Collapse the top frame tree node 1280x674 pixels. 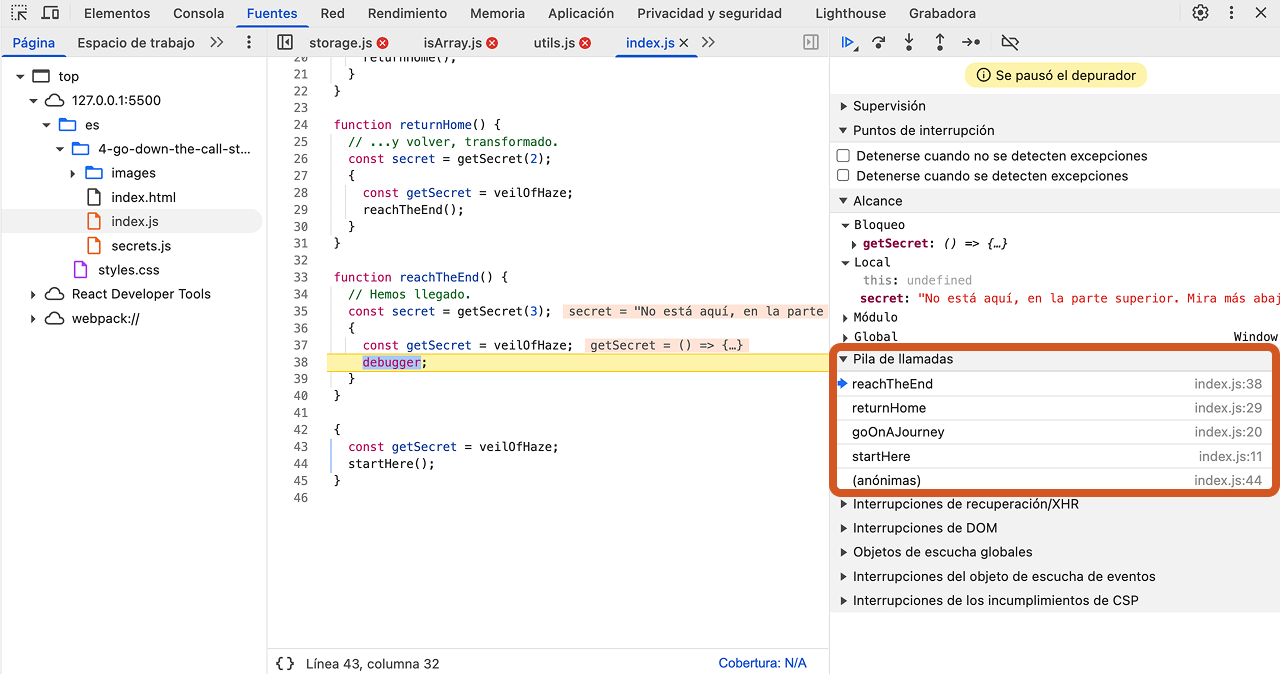[20, 77]
